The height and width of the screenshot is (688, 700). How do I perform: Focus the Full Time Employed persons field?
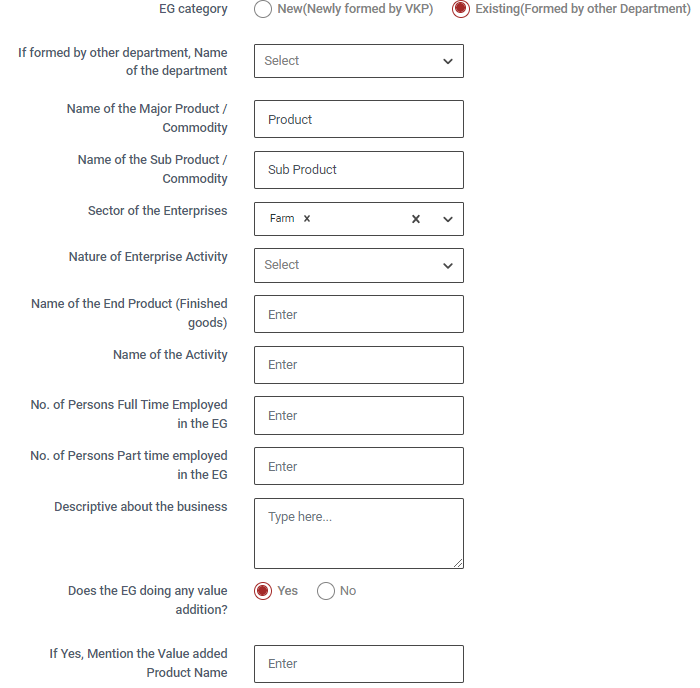359,415
